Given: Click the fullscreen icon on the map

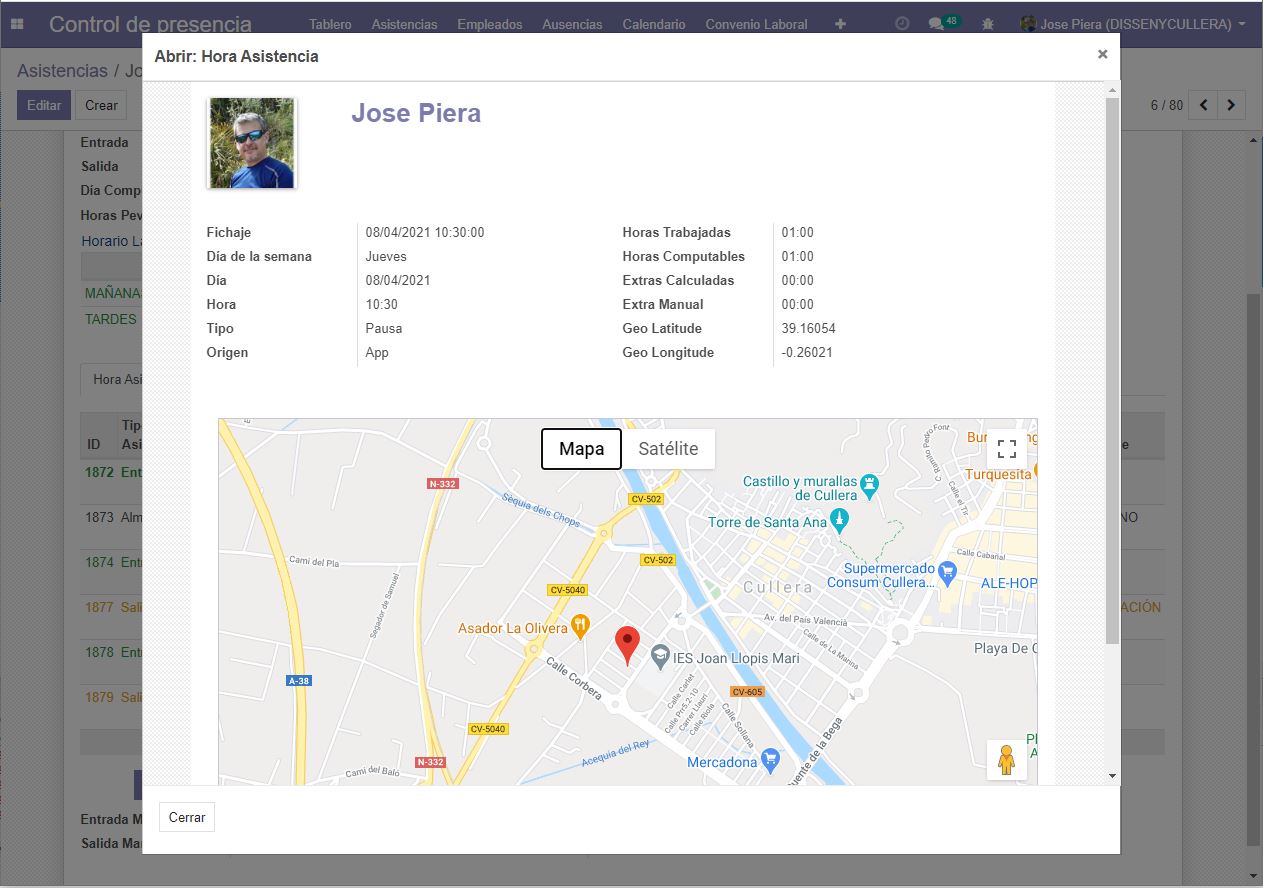Looking at the screenshot, I should pos(1006,448).
